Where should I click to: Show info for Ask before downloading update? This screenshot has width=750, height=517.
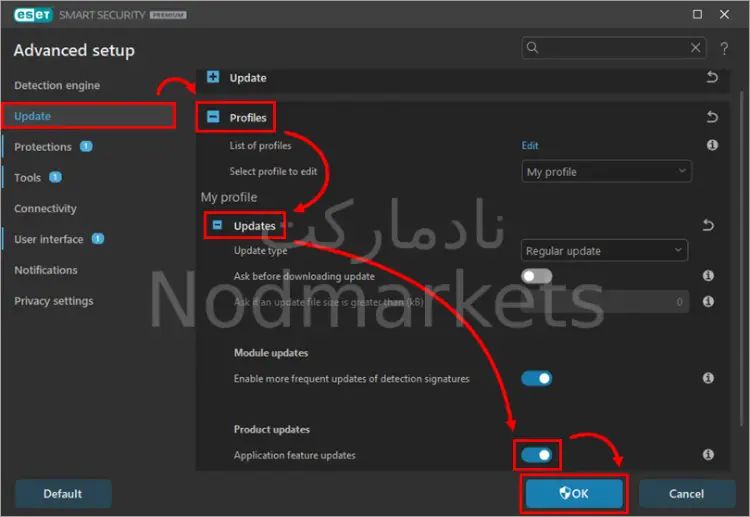[x=708, y=275]
